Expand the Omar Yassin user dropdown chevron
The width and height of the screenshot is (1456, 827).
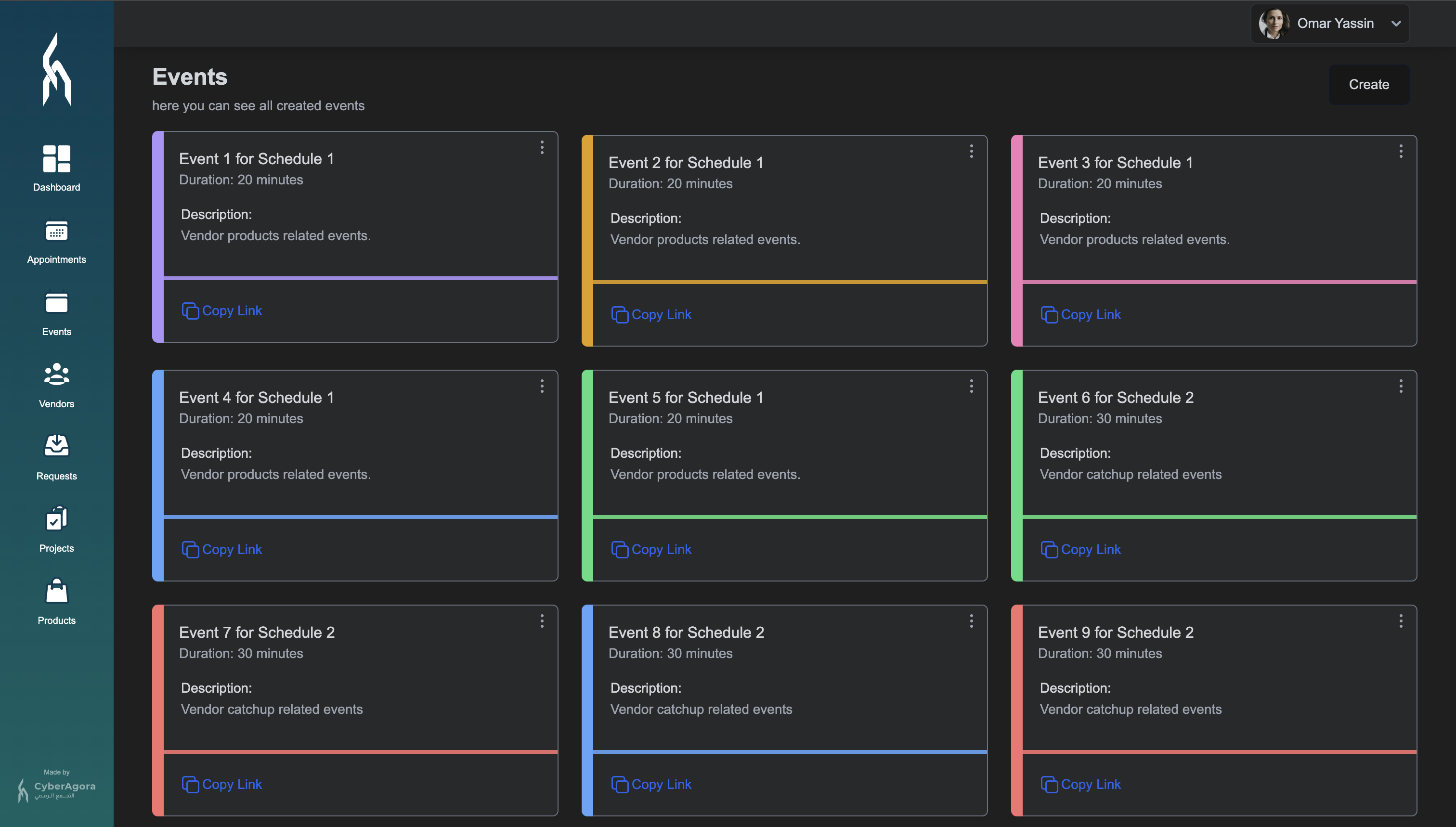[x=1396, y=23]
